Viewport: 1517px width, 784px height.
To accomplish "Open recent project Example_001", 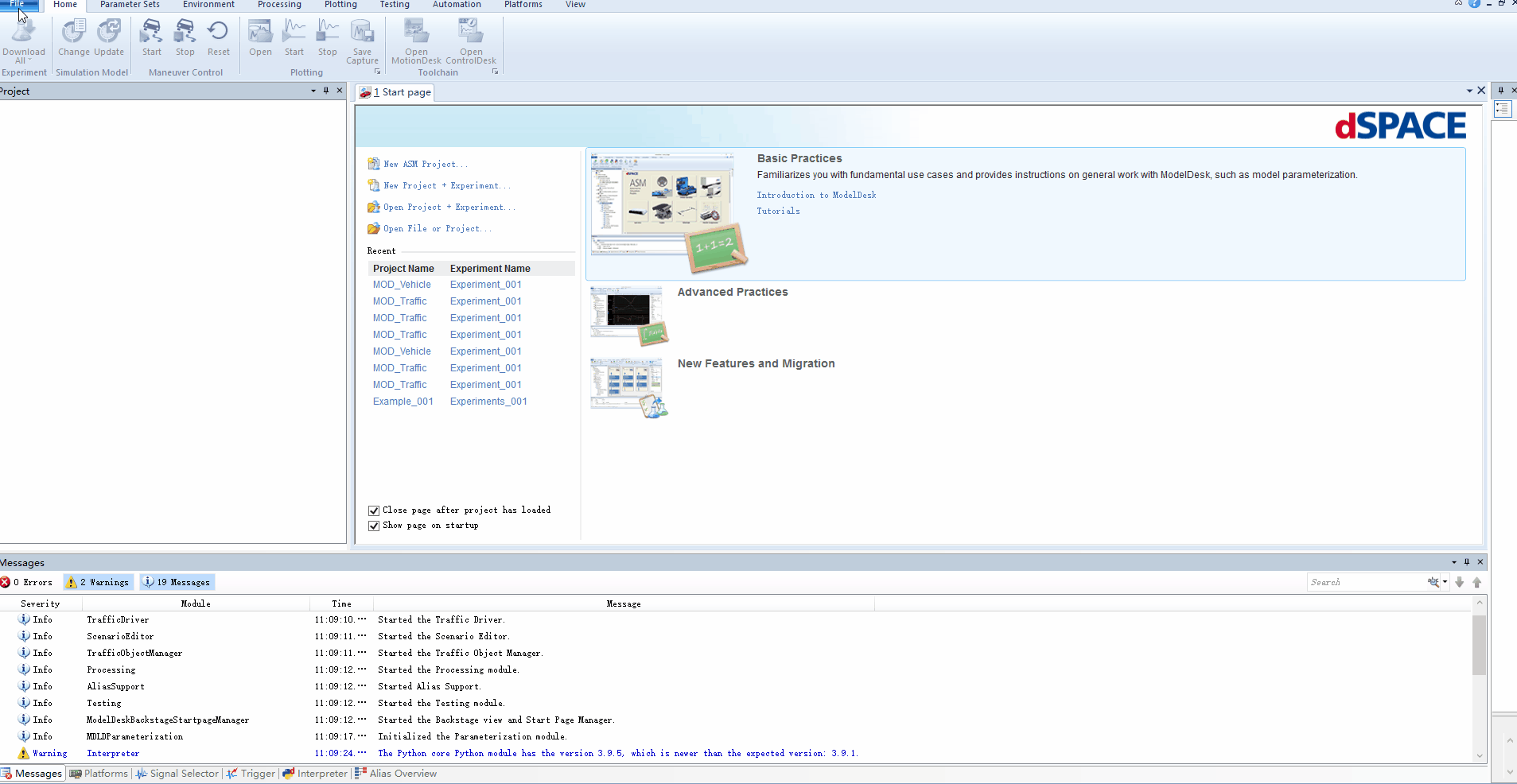I will pos(403,402).
